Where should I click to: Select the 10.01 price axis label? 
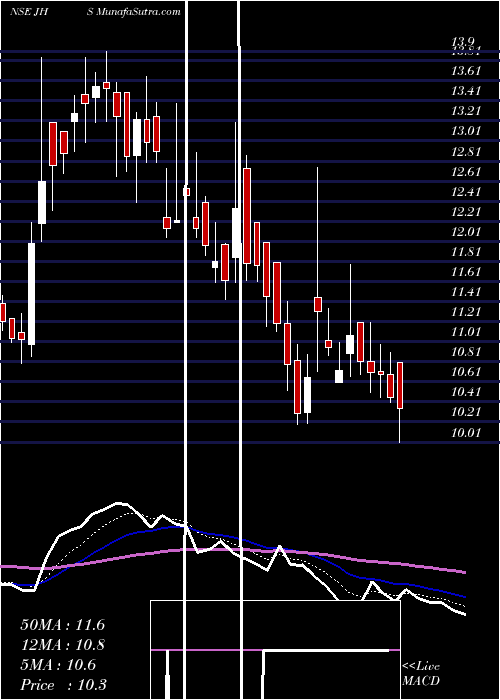point(466,432)
